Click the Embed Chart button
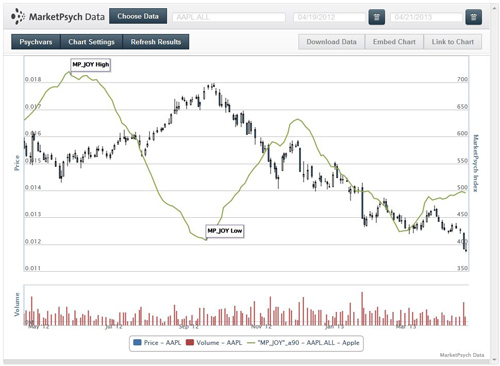Viewport: 500px width, 366px height. [394, 42]
